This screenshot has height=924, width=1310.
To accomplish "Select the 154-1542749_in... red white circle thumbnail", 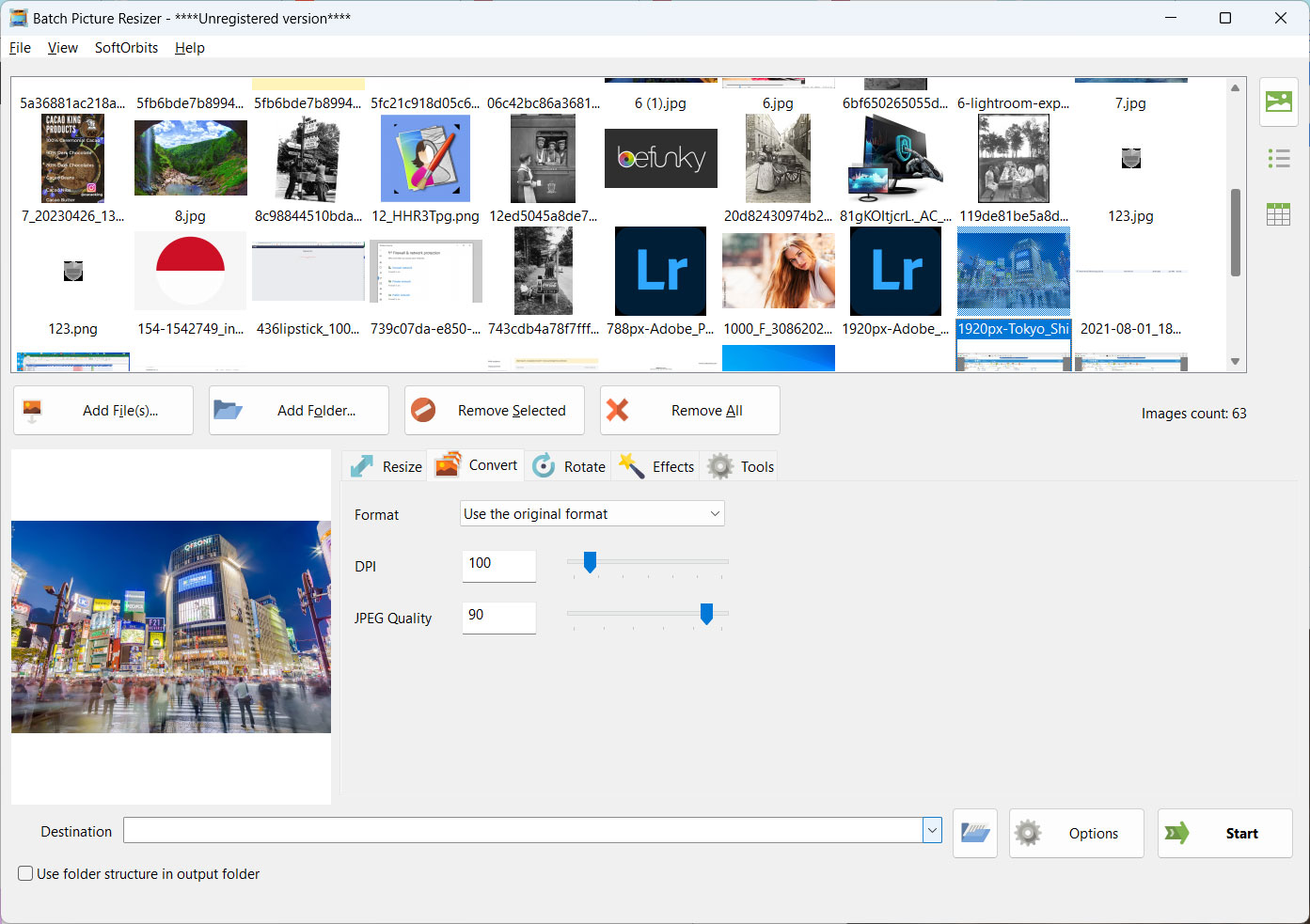I will click(x=191, y=271).
